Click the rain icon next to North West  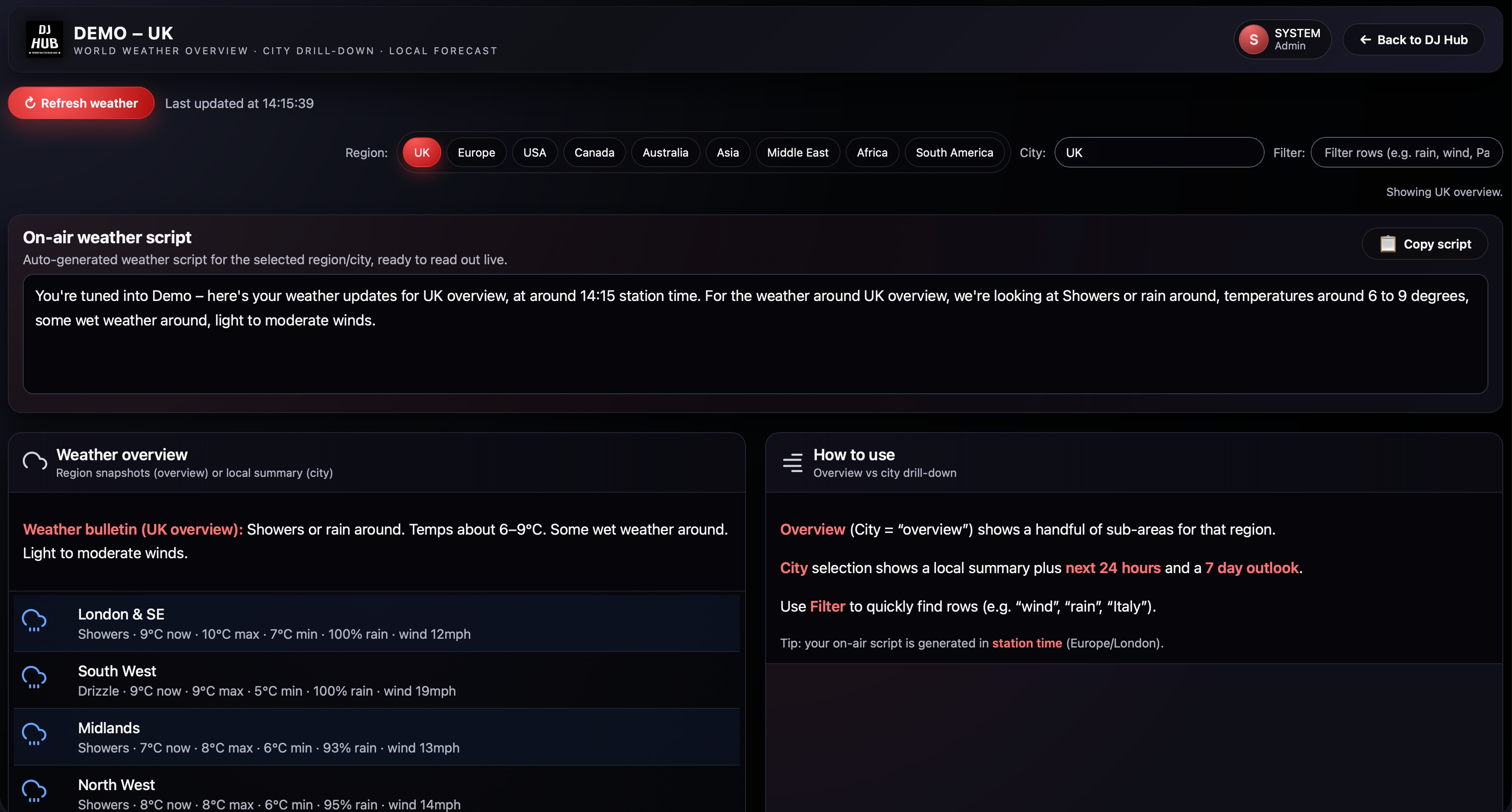point(34,791)
